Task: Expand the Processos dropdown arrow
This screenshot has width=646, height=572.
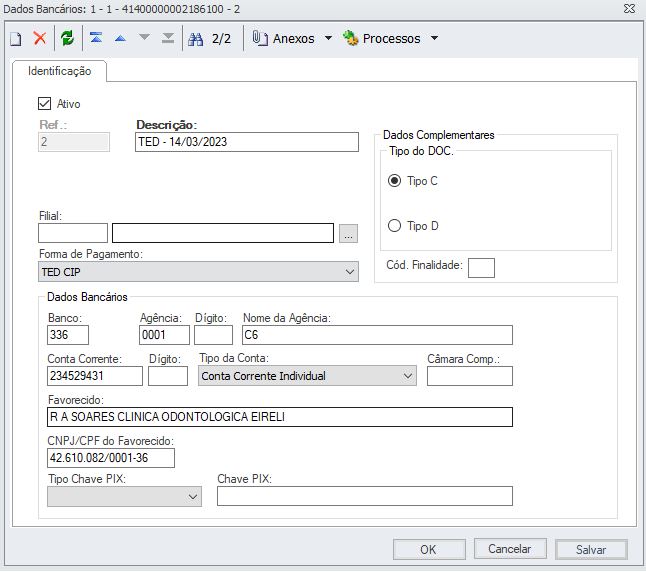Action: pyautogui.click(x=434, y=39)
